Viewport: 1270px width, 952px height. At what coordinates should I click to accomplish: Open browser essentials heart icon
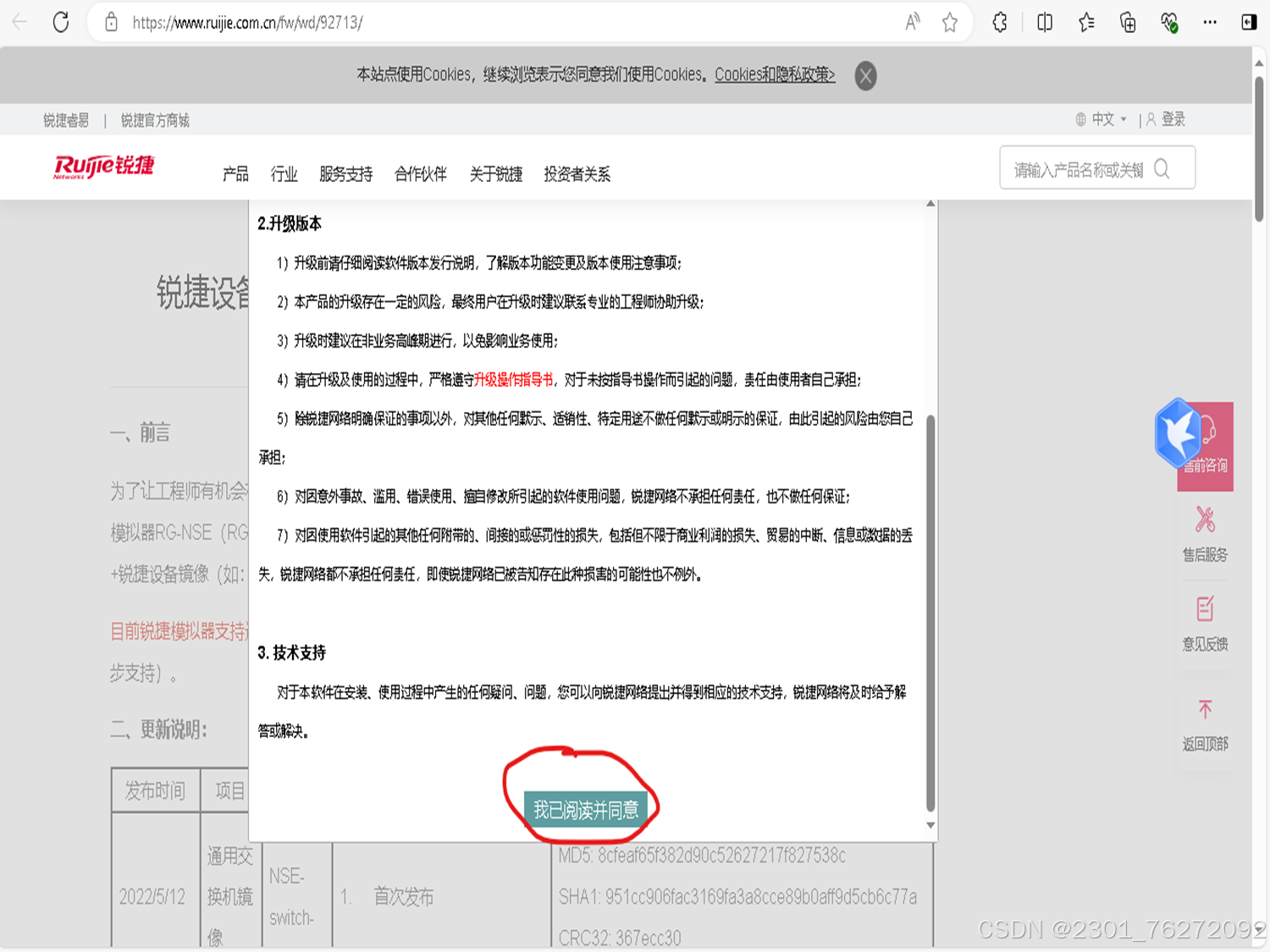[x=1169, y=23]
